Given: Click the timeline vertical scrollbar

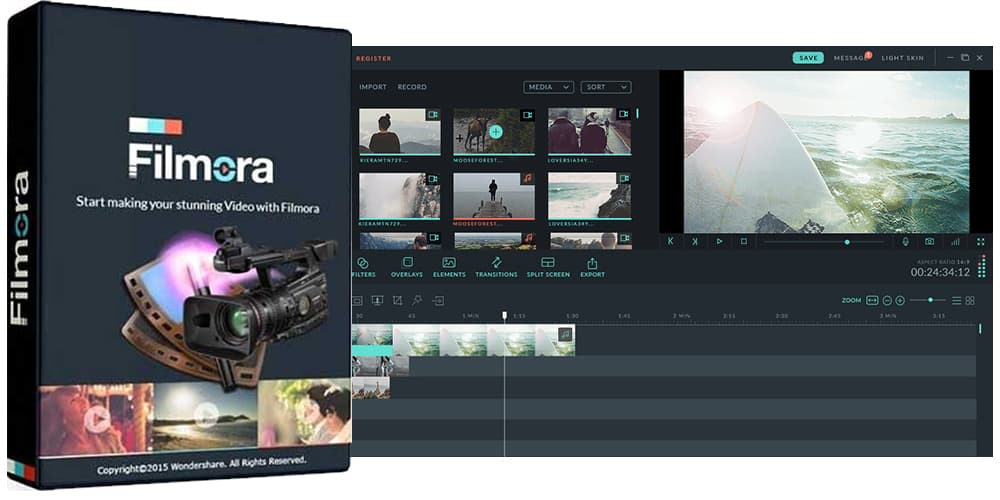Looking at the screenshot, I should pos(980,329).
